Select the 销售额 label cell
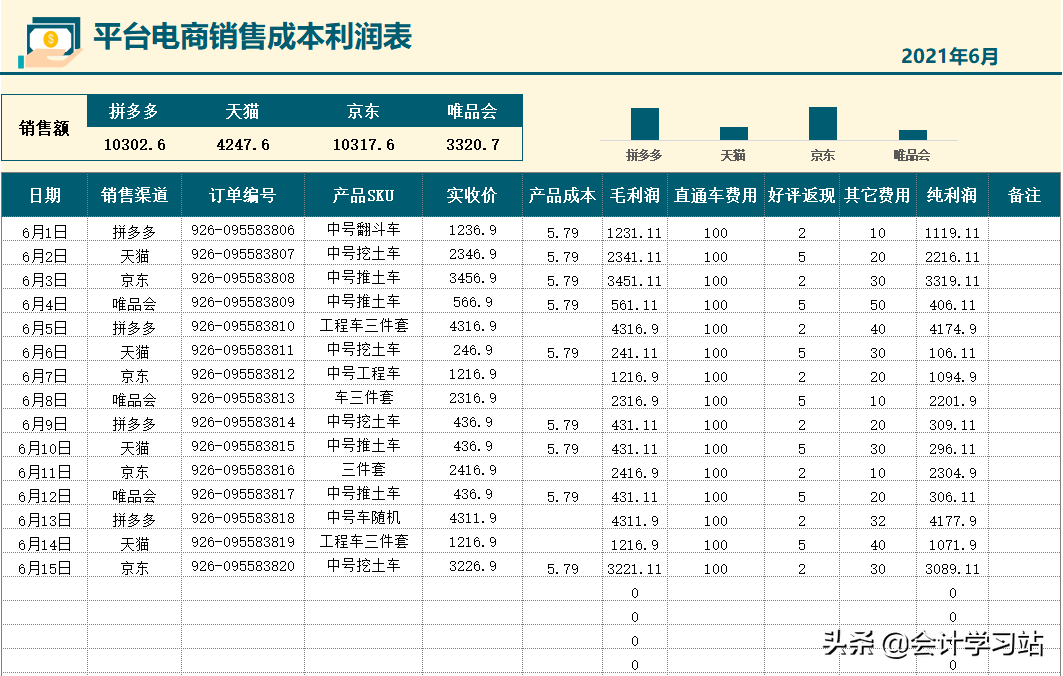1063x676 pixels. coord(44,128)
